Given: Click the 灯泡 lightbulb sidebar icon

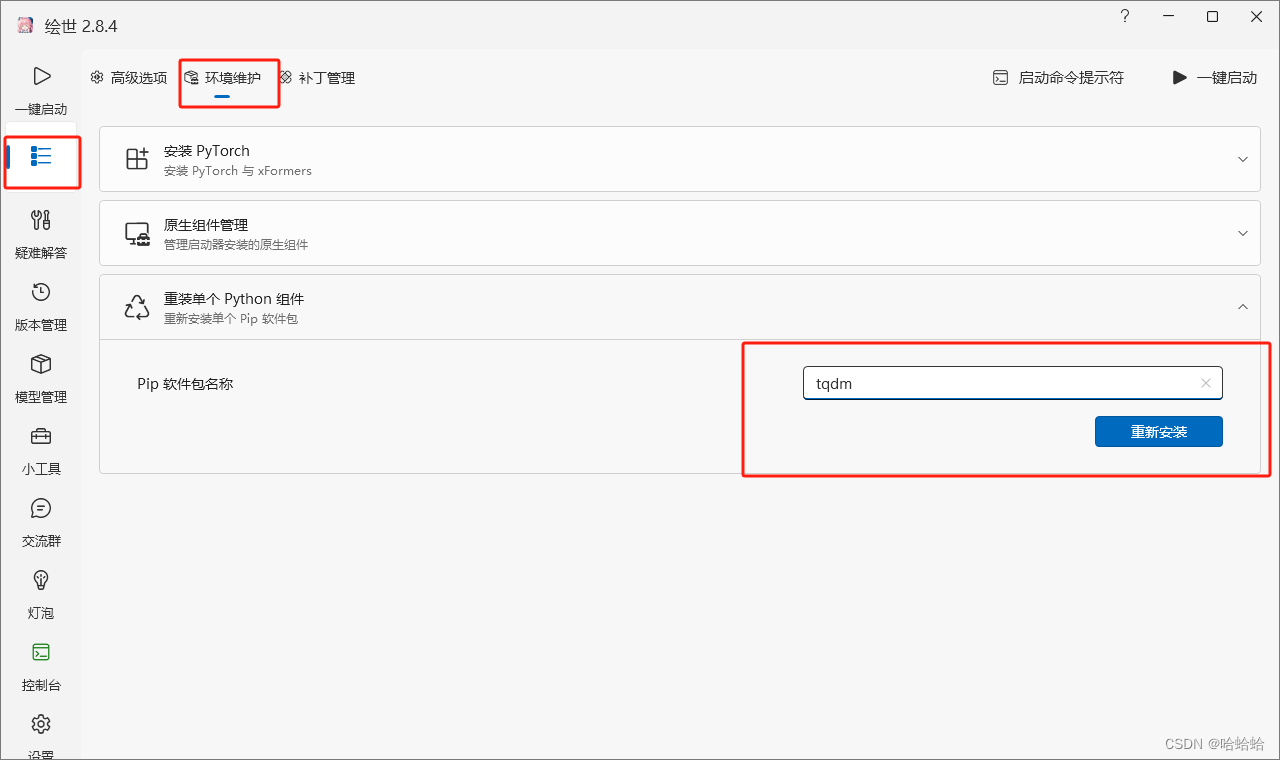Looking at the screenshot, I should (41, 593).
